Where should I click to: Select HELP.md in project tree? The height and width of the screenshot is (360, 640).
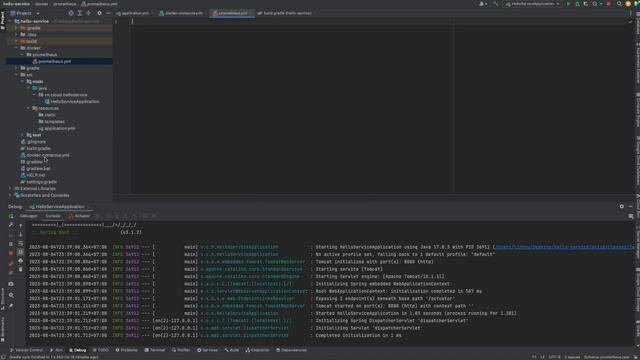click(36, 175)
